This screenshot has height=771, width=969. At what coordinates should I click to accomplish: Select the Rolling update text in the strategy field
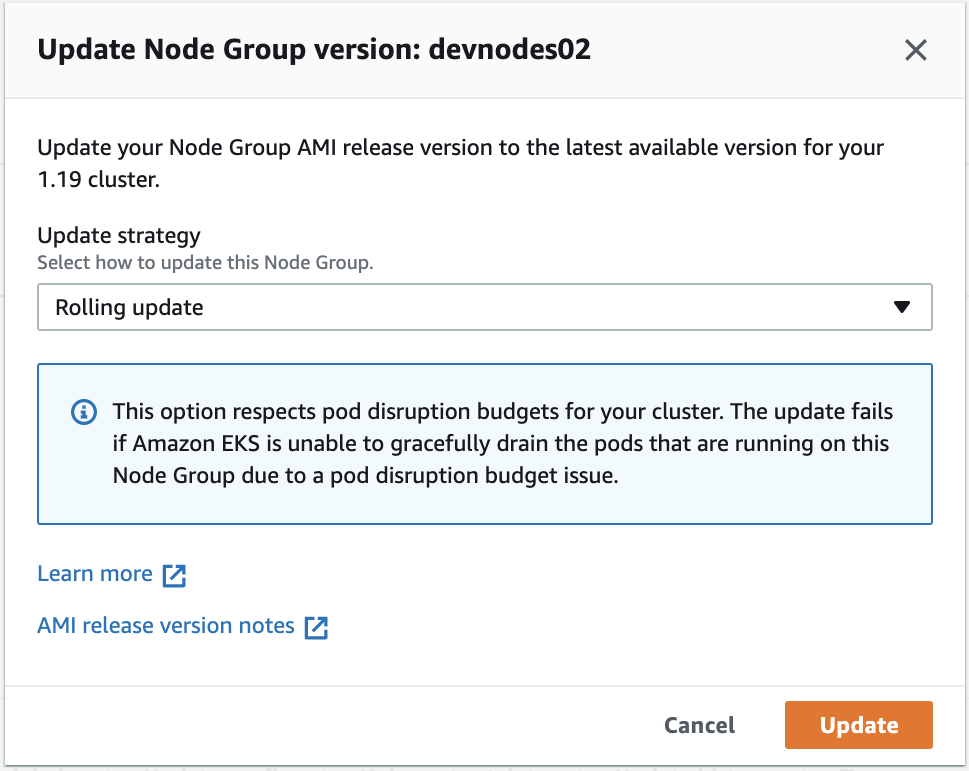click(x=130, y=308)
